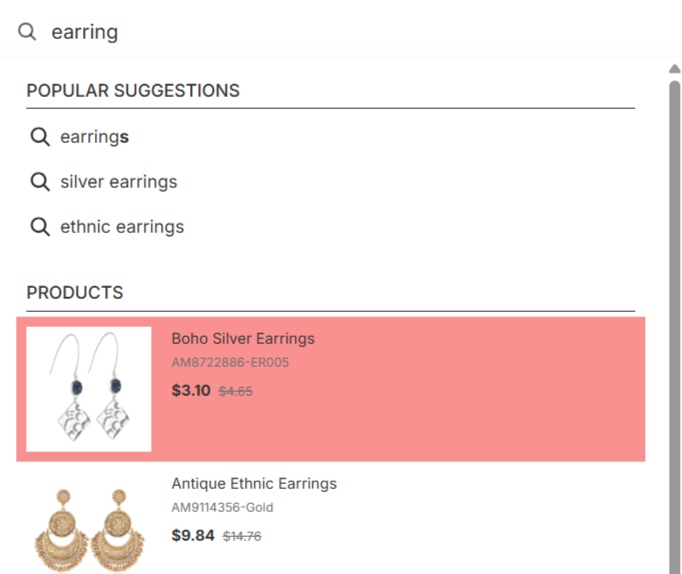Click the $9.84 price of Antique earrings
682x574 pixels.
[193, 535]
